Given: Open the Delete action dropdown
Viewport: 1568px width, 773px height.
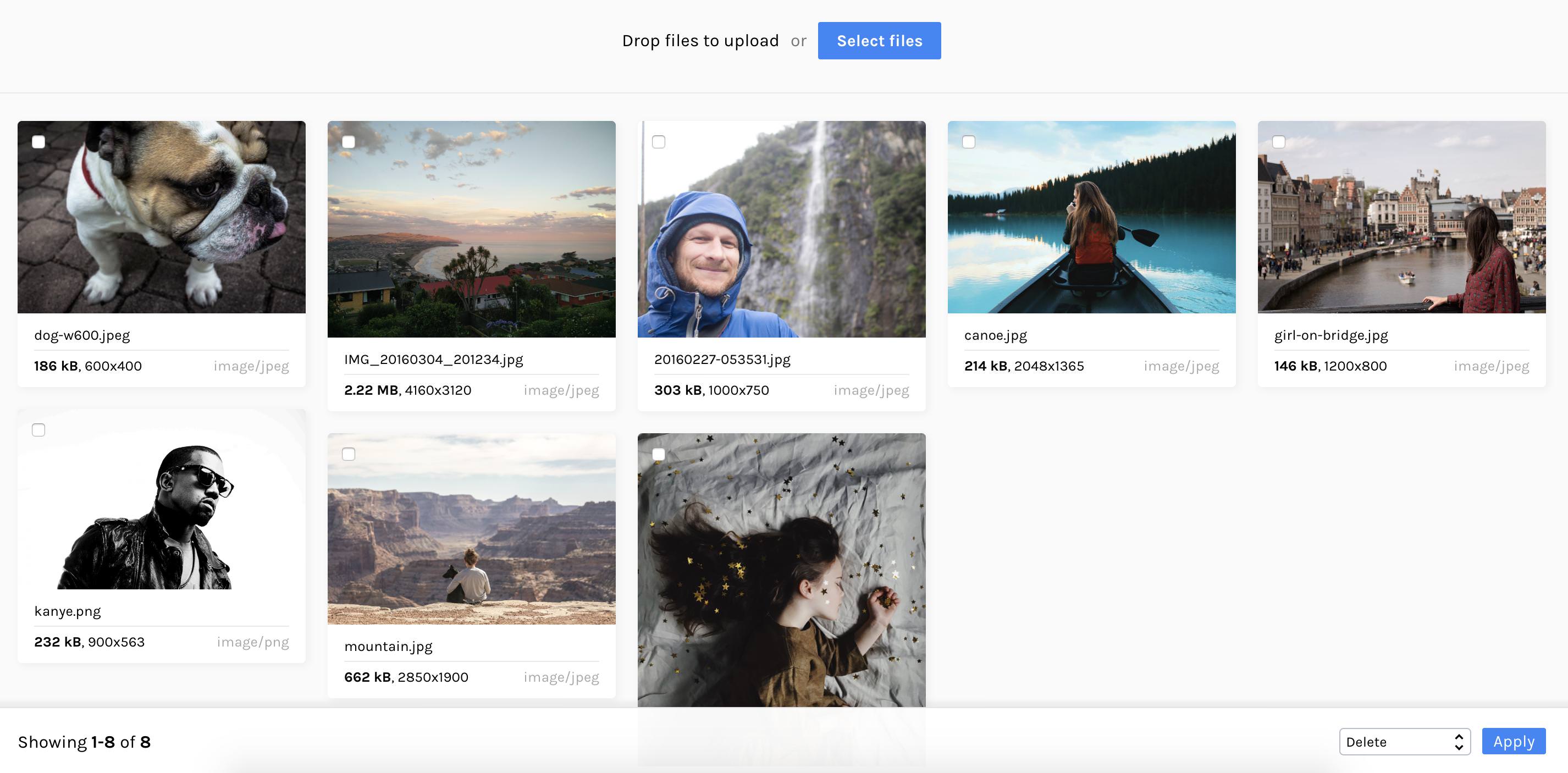Looking at the screenshot, I should [1404, 741].
